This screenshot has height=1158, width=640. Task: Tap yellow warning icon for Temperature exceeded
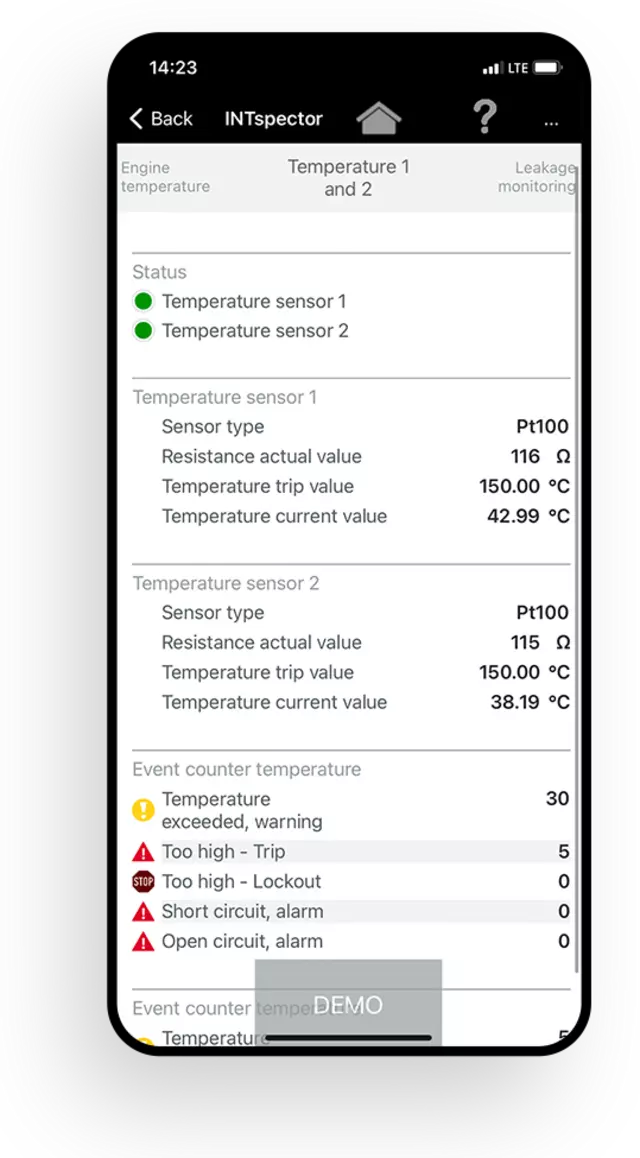pos(143,810)
